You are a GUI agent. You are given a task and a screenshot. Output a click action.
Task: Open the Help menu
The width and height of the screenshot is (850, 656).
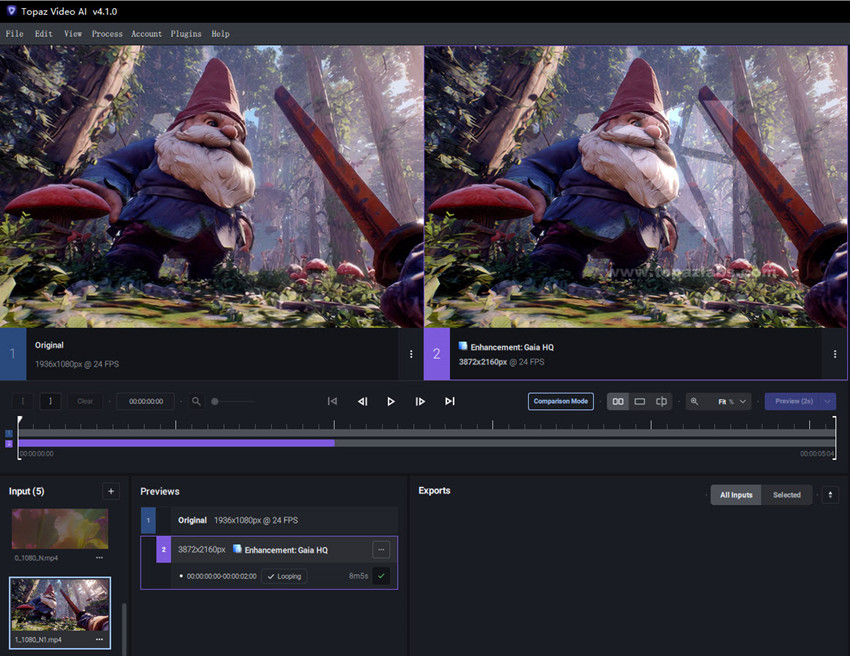pyautogui.click(x=220, y=34)
